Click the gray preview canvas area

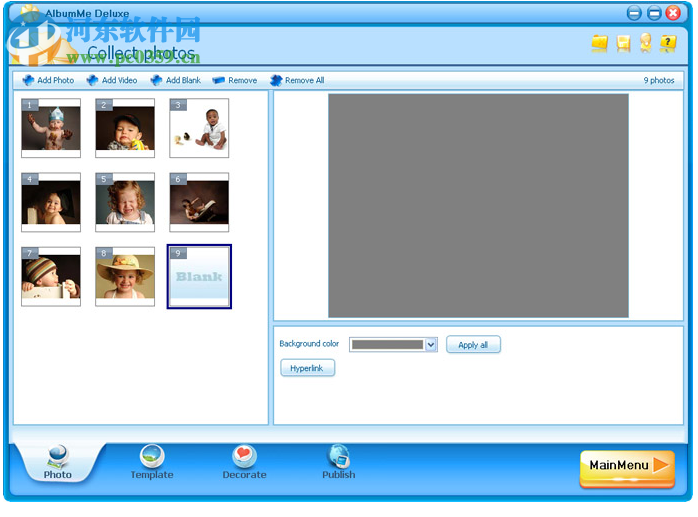tap(479, 205)
